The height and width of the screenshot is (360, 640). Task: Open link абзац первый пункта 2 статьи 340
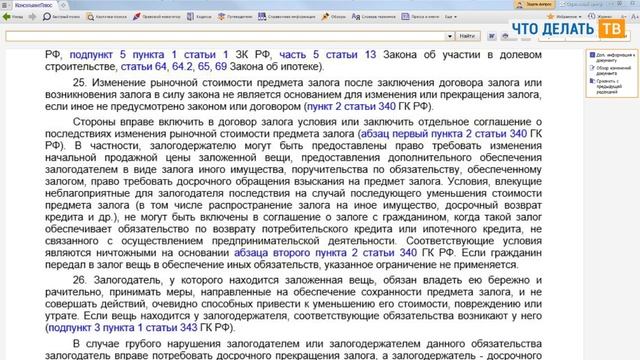click(x=444, y=133)
